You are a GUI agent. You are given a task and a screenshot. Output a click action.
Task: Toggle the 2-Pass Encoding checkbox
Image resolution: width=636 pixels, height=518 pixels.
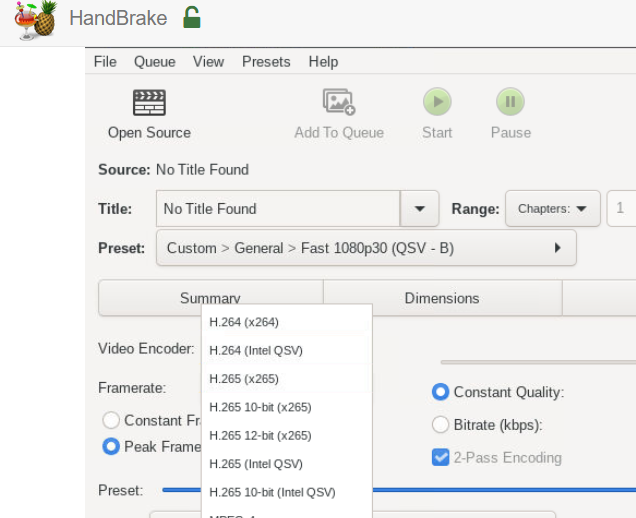coord(440,458)
